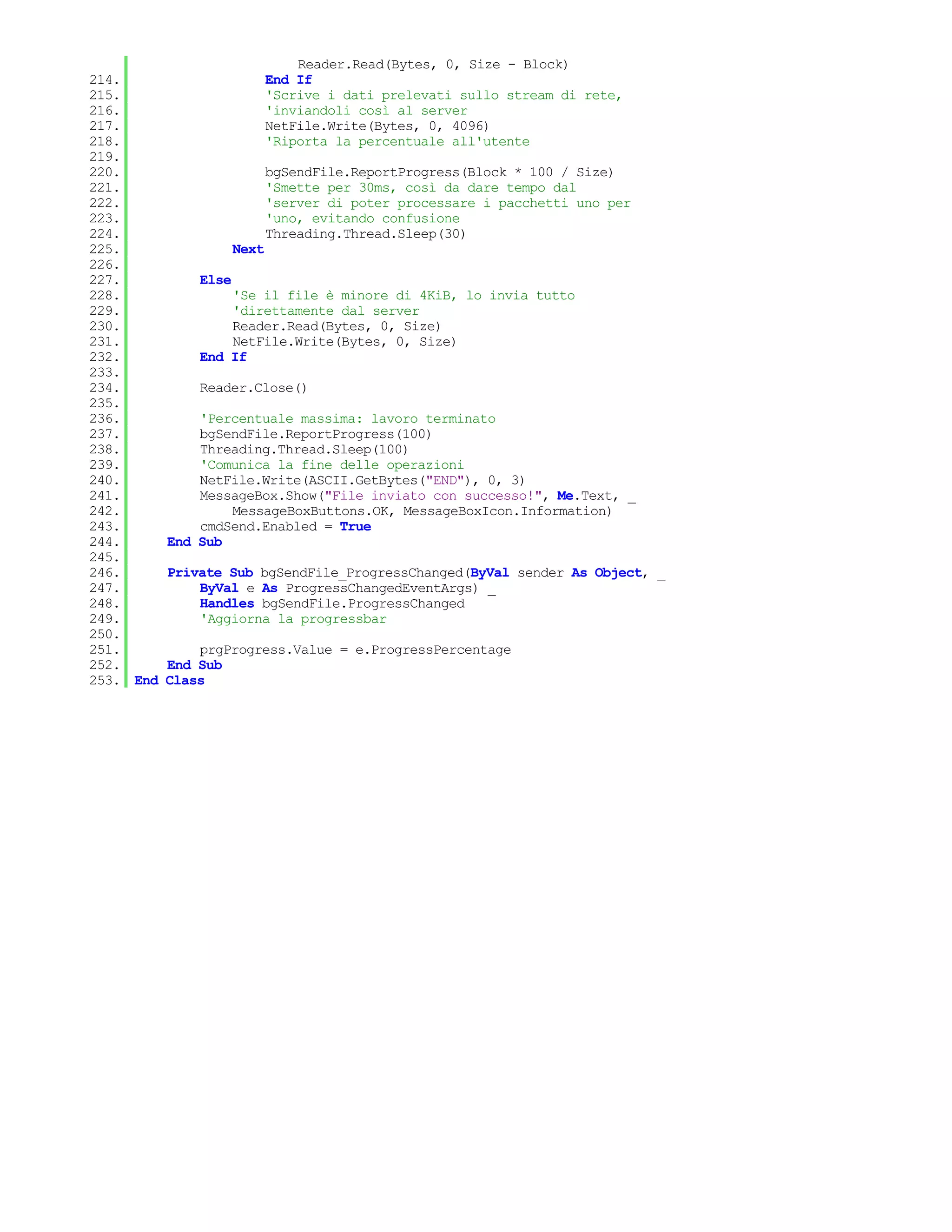Select NetFile.Write(ASCII.GetBytes("END"), 0, 3)
Screen dimensions: 952x1232
tap(362, 481)
